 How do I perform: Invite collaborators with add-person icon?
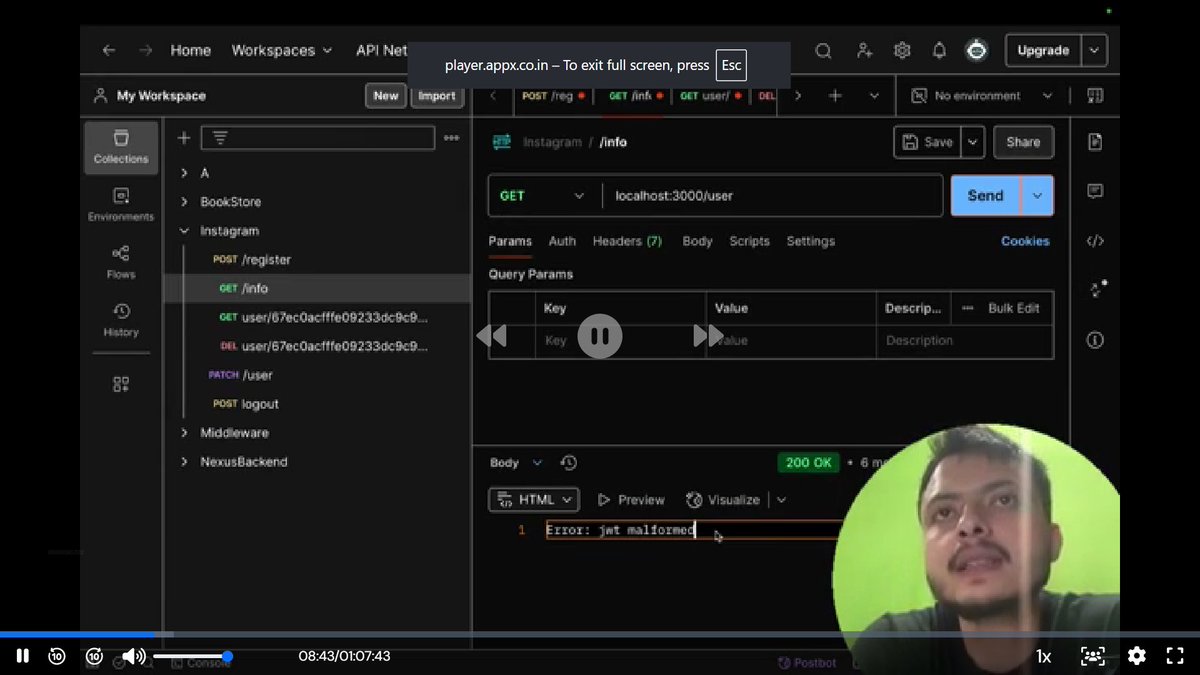(x=863, y=51)
